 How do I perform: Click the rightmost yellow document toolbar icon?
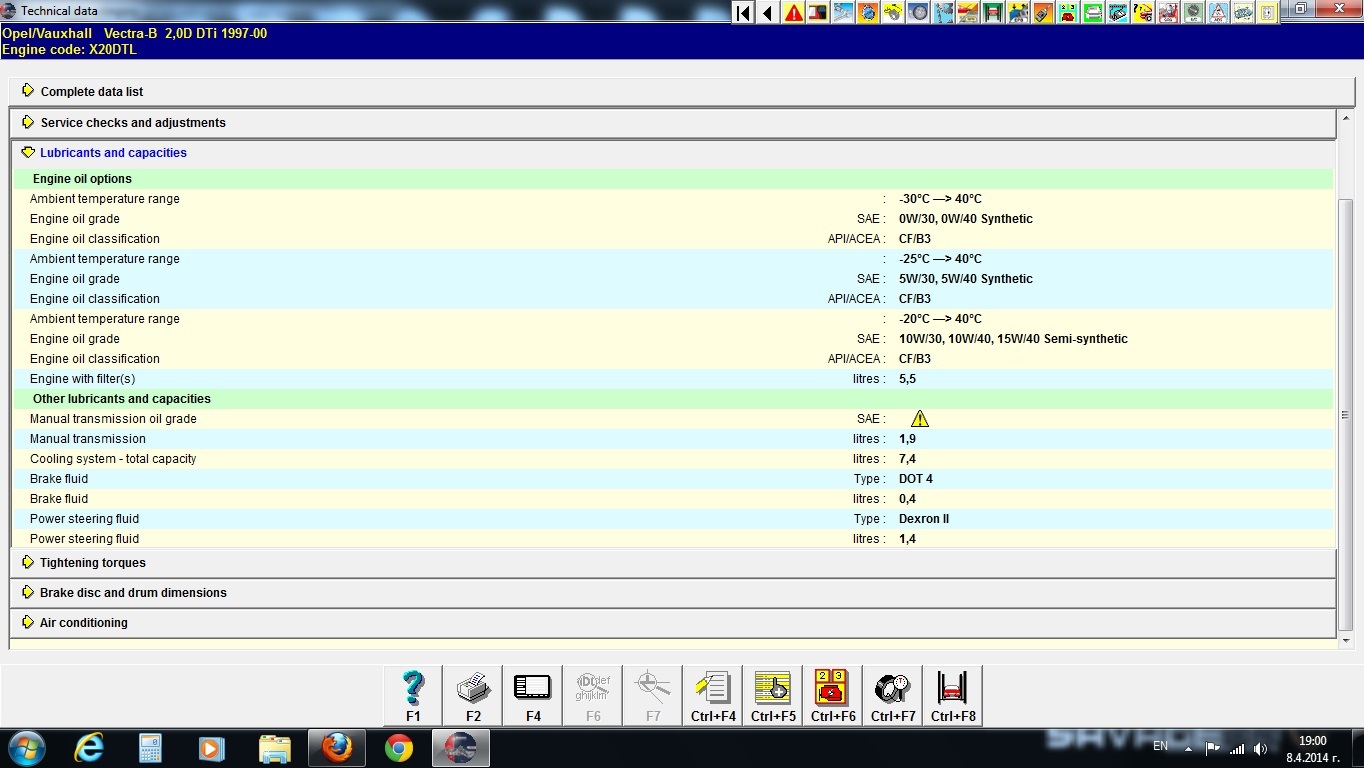click(1267, 12)
